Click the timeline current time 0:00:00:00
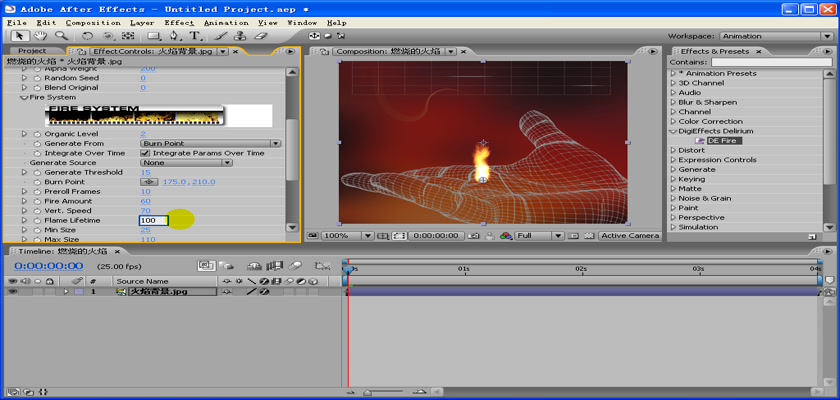The image size is (840, 400). (48, 266)
